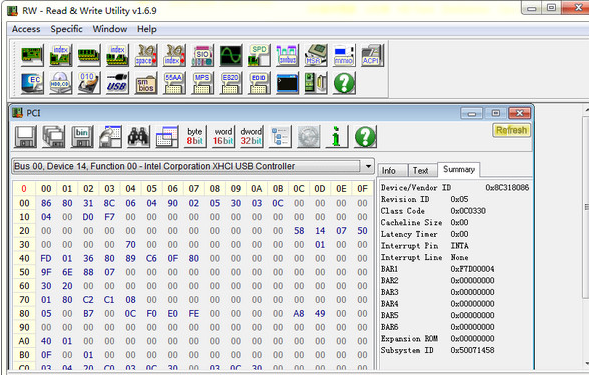Open the SMBus icon

(287, 55)
